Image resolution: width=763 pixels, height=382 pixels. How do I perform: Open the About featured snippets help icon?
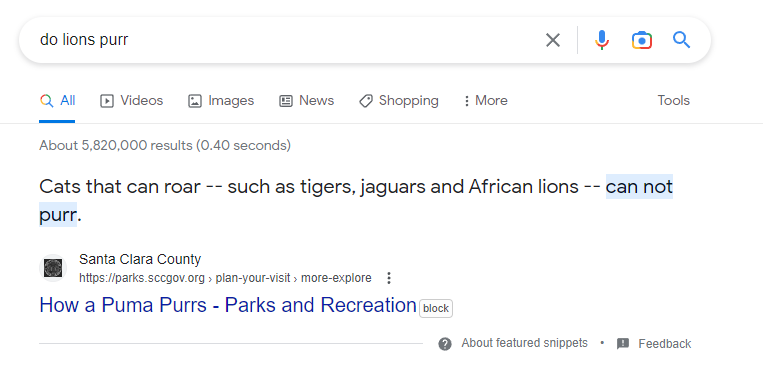(445, 344)
